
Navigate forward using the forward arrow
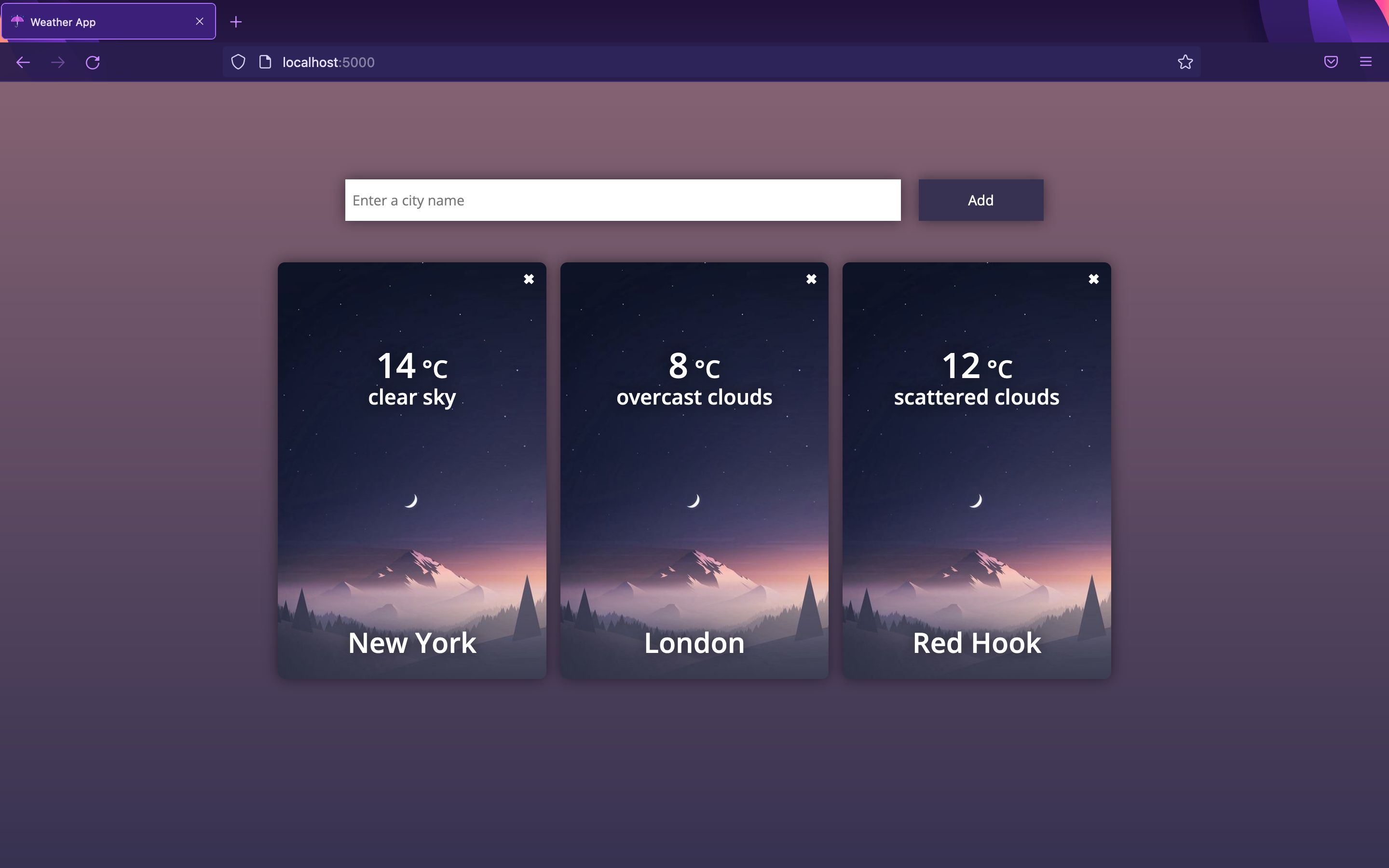[58, 62]
